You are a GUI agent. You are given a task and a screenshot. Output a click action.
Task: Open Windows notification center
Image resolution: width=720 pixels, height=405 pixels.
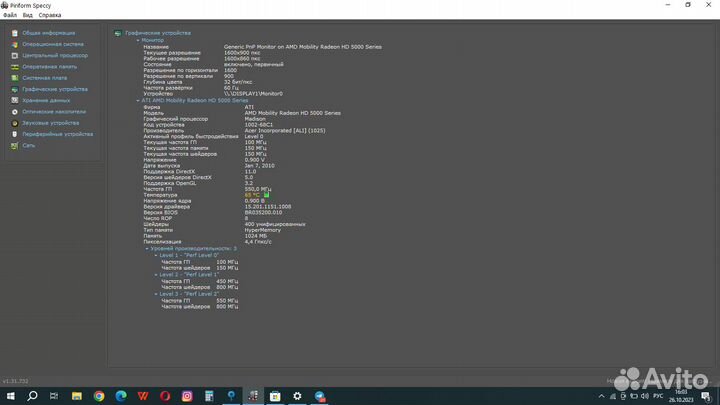(x=706, y=396)
